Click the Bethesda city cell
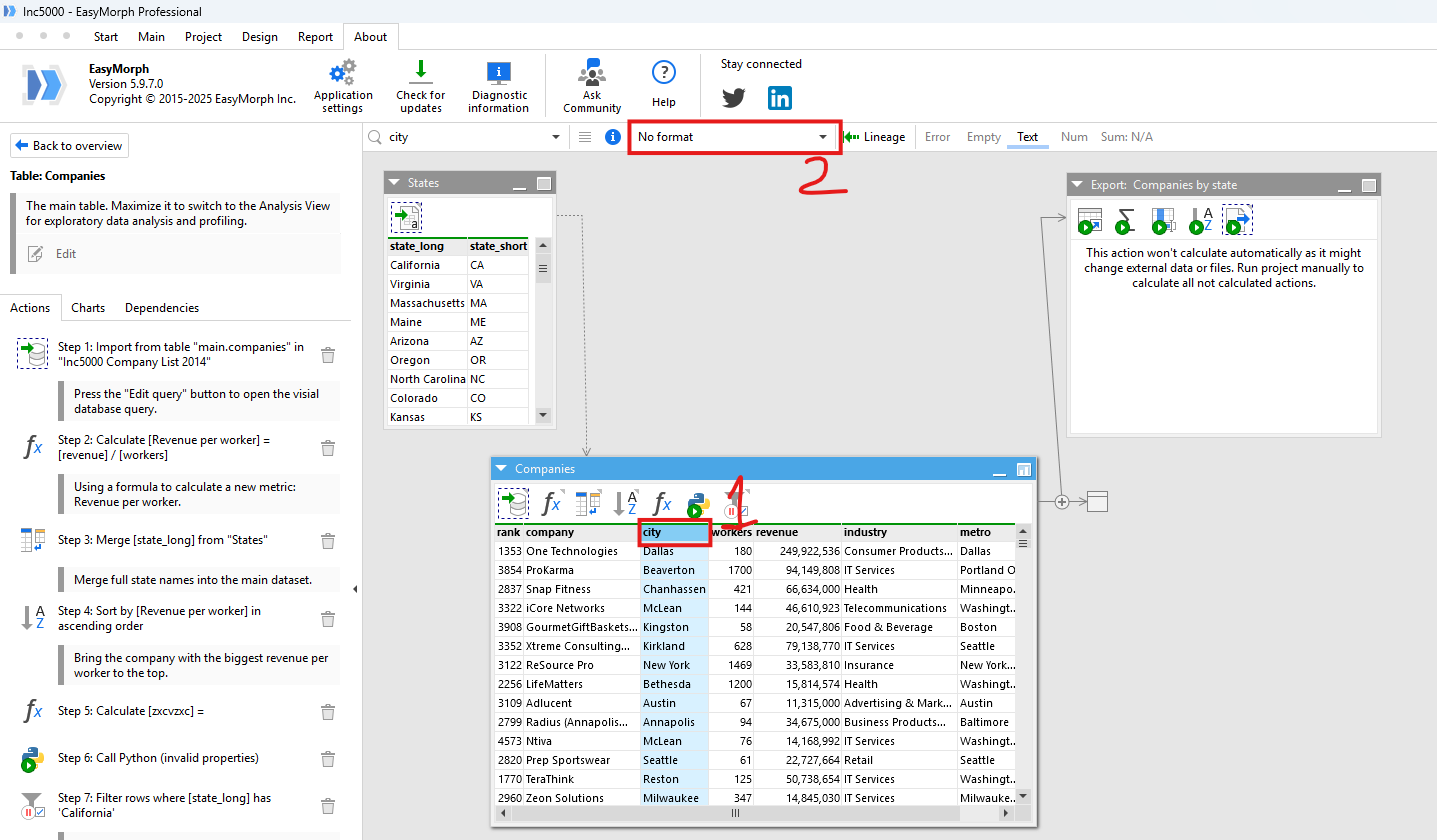The image size is (1437, 840). click(675, 684)
